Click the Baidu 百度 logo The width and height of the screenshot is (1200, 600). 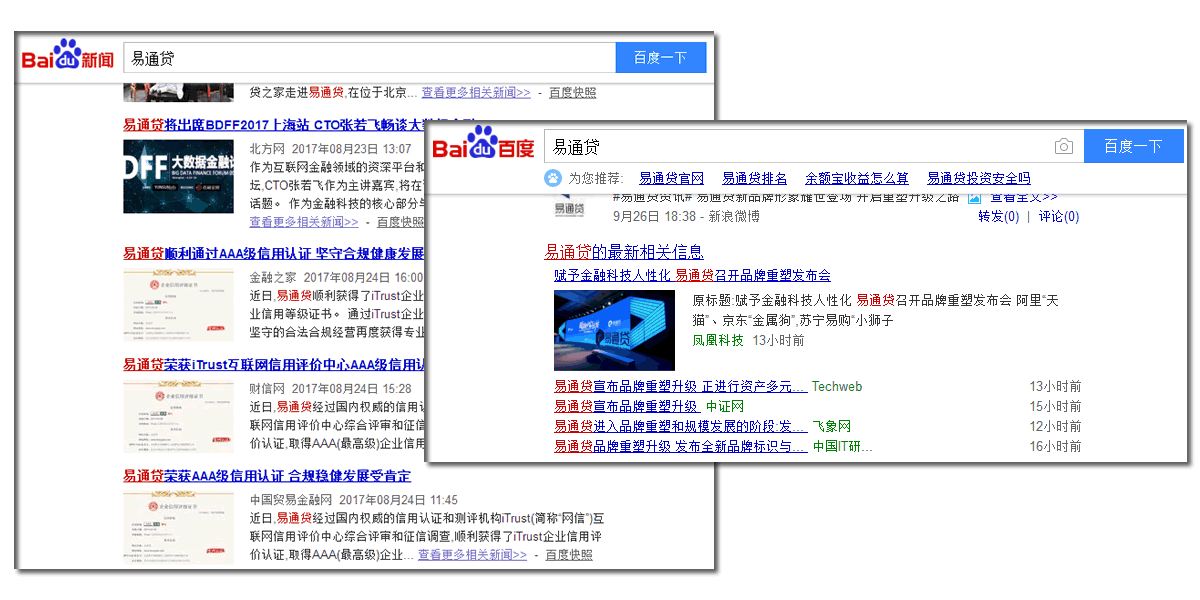(484, 146)
